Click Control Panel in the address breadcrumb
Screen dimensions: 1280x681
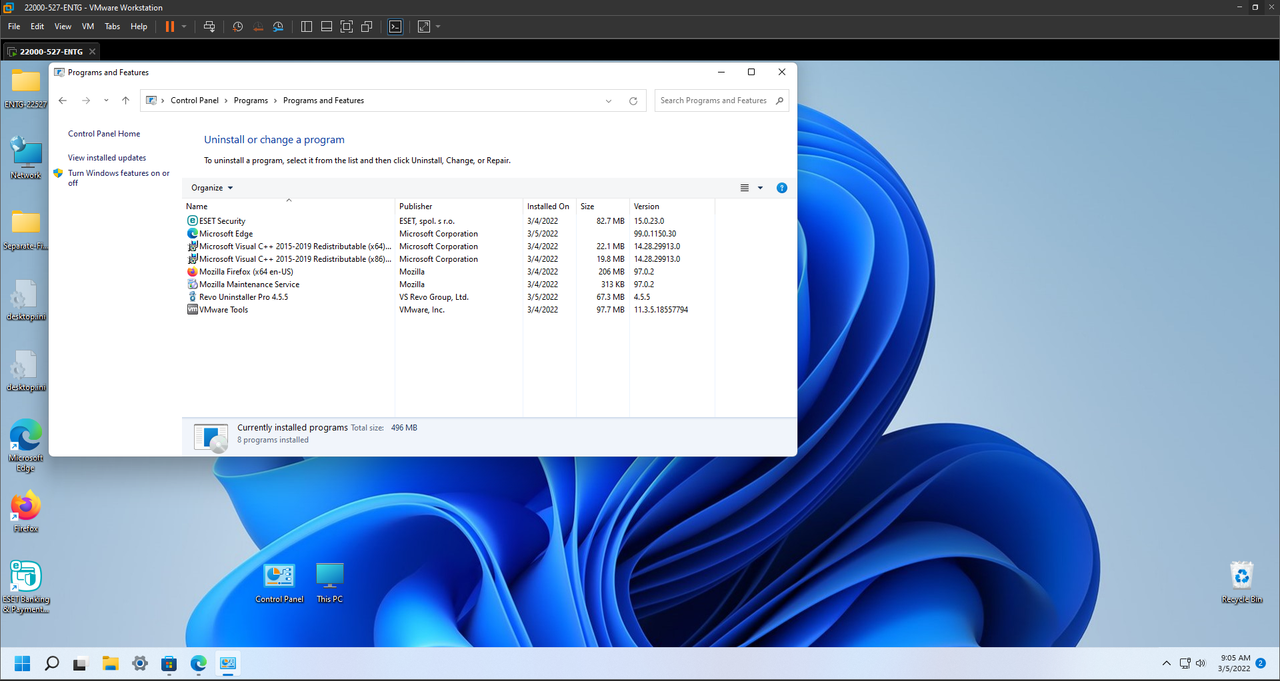tap(195, 100)
